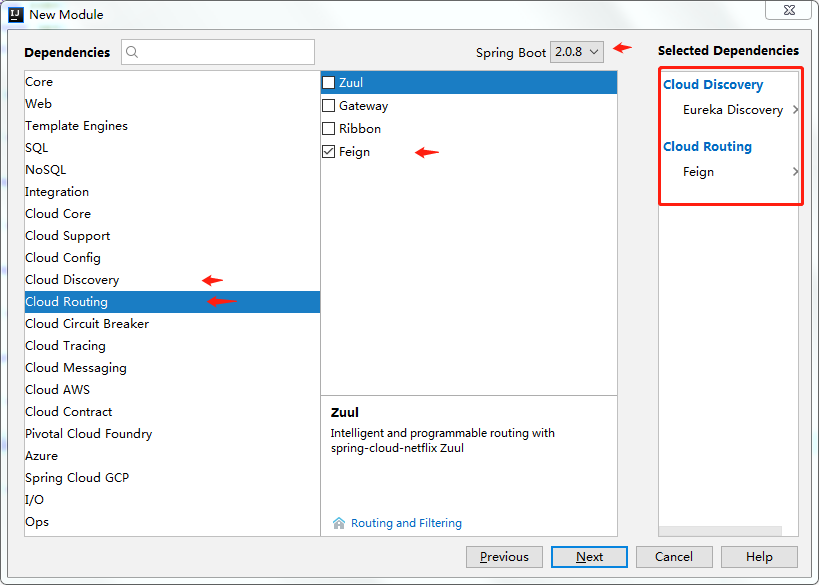Click the Previous button
The image size is (819, 585).
(x=504, y=557)
